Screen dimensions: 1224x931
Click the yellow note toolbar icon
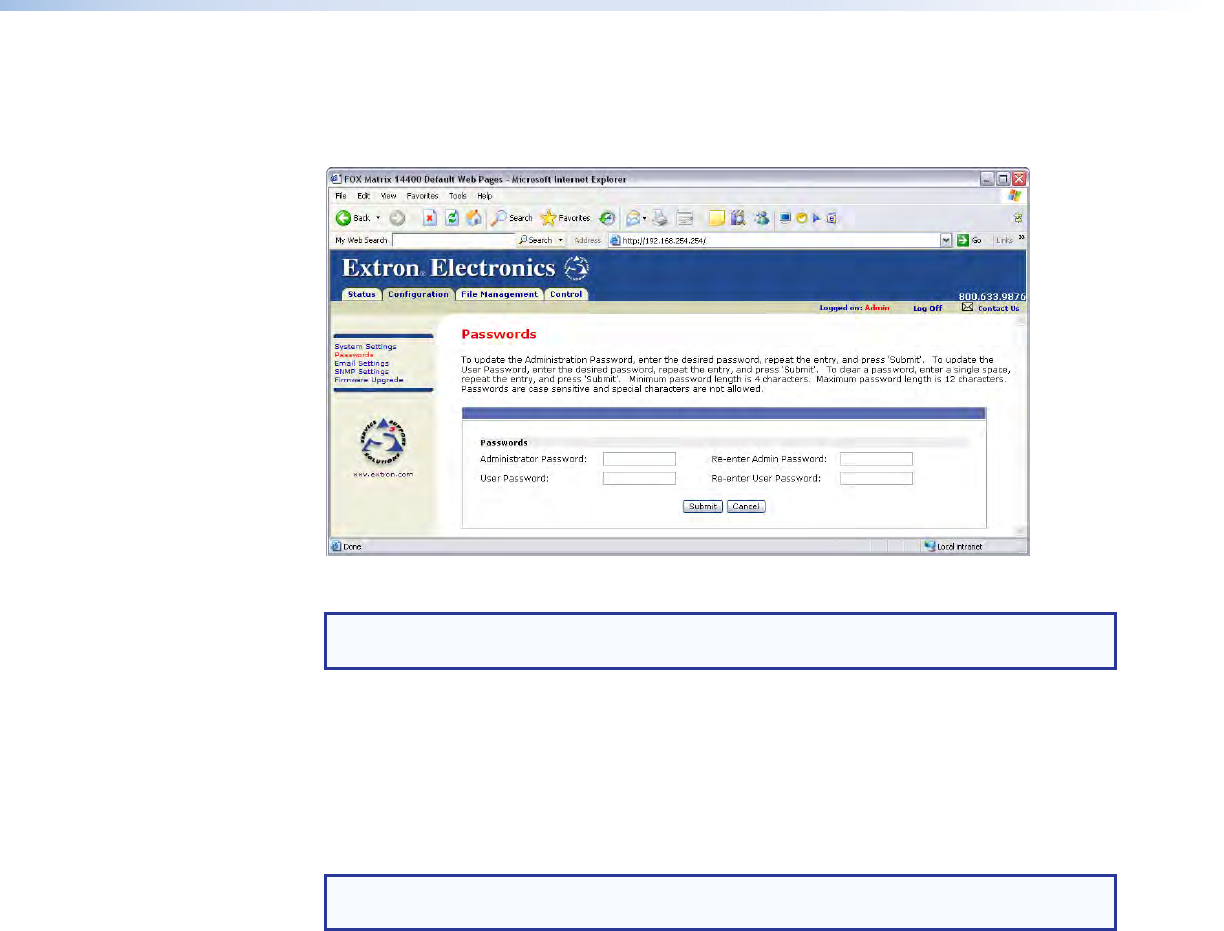pyautogui.click(x=716, y=217)
